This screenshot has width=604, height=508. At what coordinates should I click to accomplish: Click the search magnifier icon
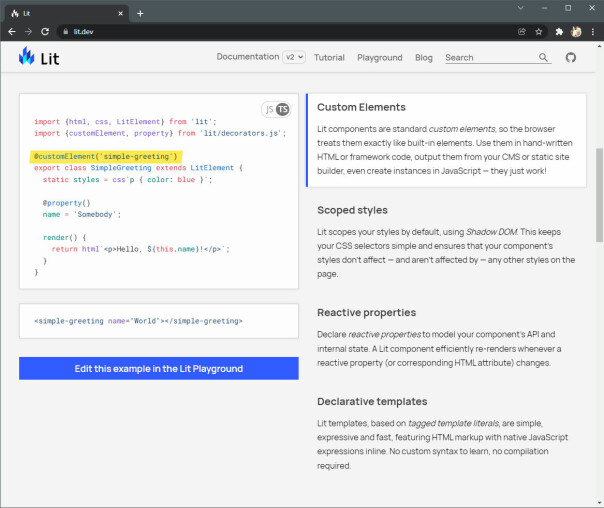543,57
